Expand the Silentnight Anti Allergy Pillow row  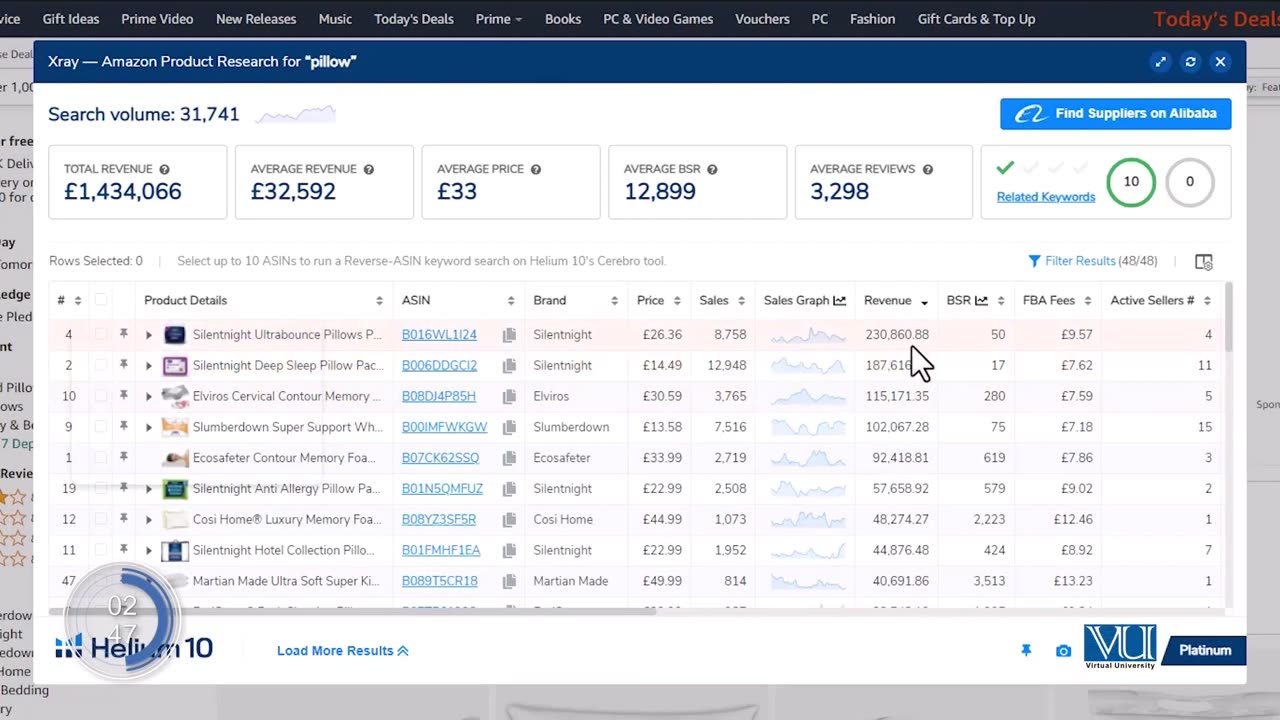(x=149, y=490)
